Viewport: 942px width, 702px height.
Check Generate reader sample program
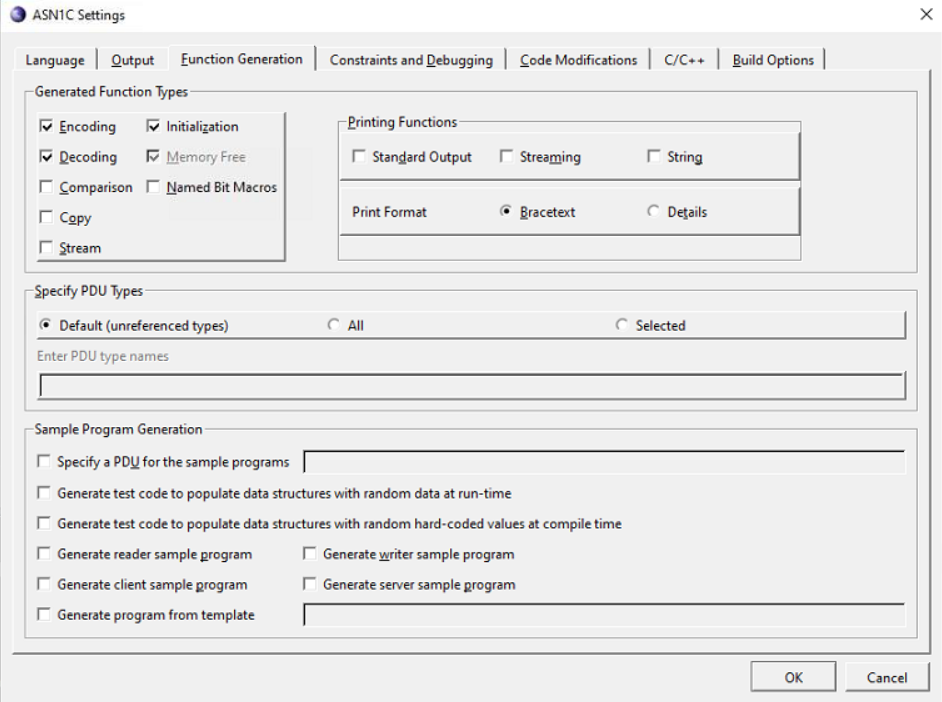pos(44,554)
